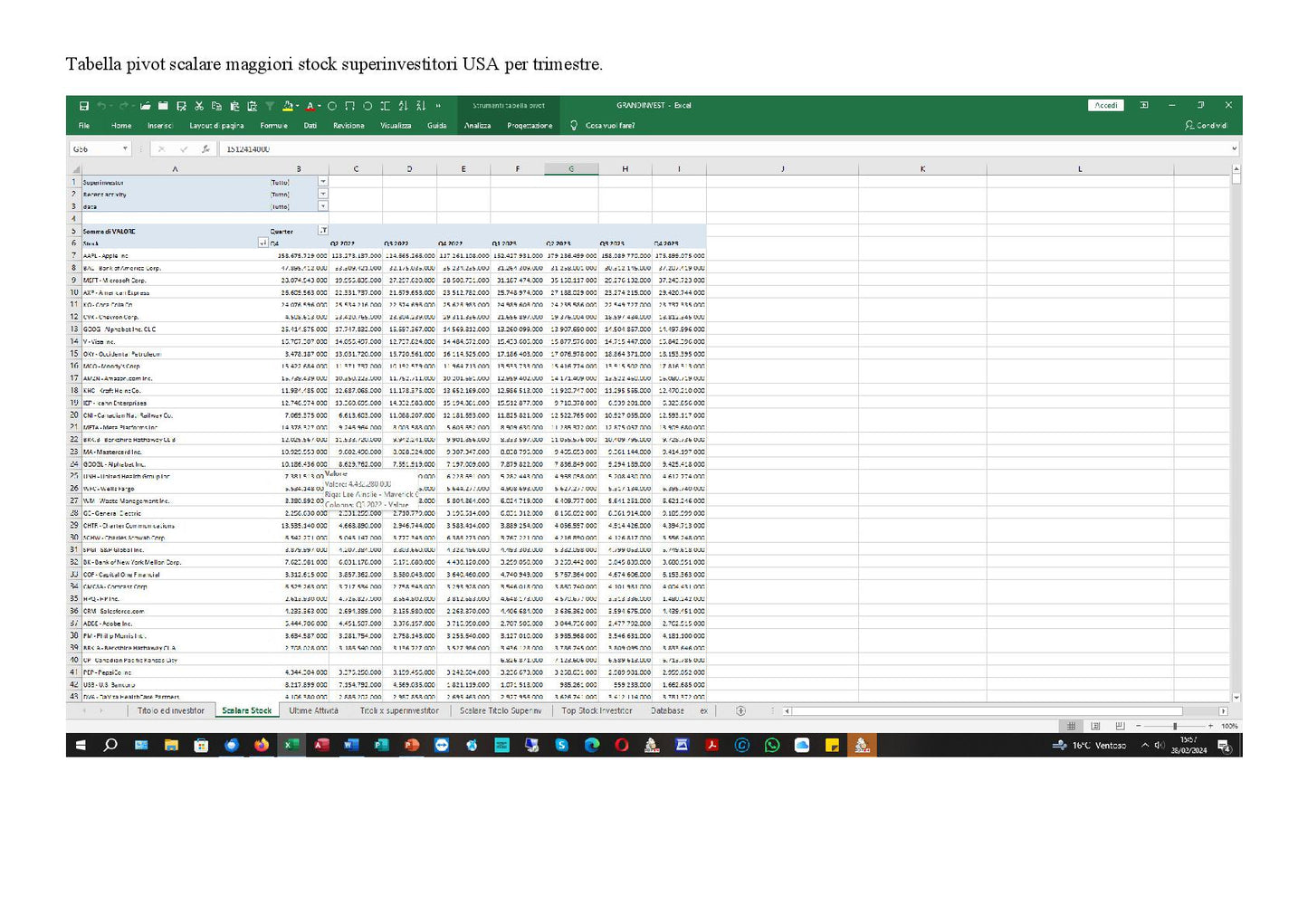The image size is (1308, 924).
Task: Click the horizontal scrollbar thumb
Action: [x=987, y=710]
